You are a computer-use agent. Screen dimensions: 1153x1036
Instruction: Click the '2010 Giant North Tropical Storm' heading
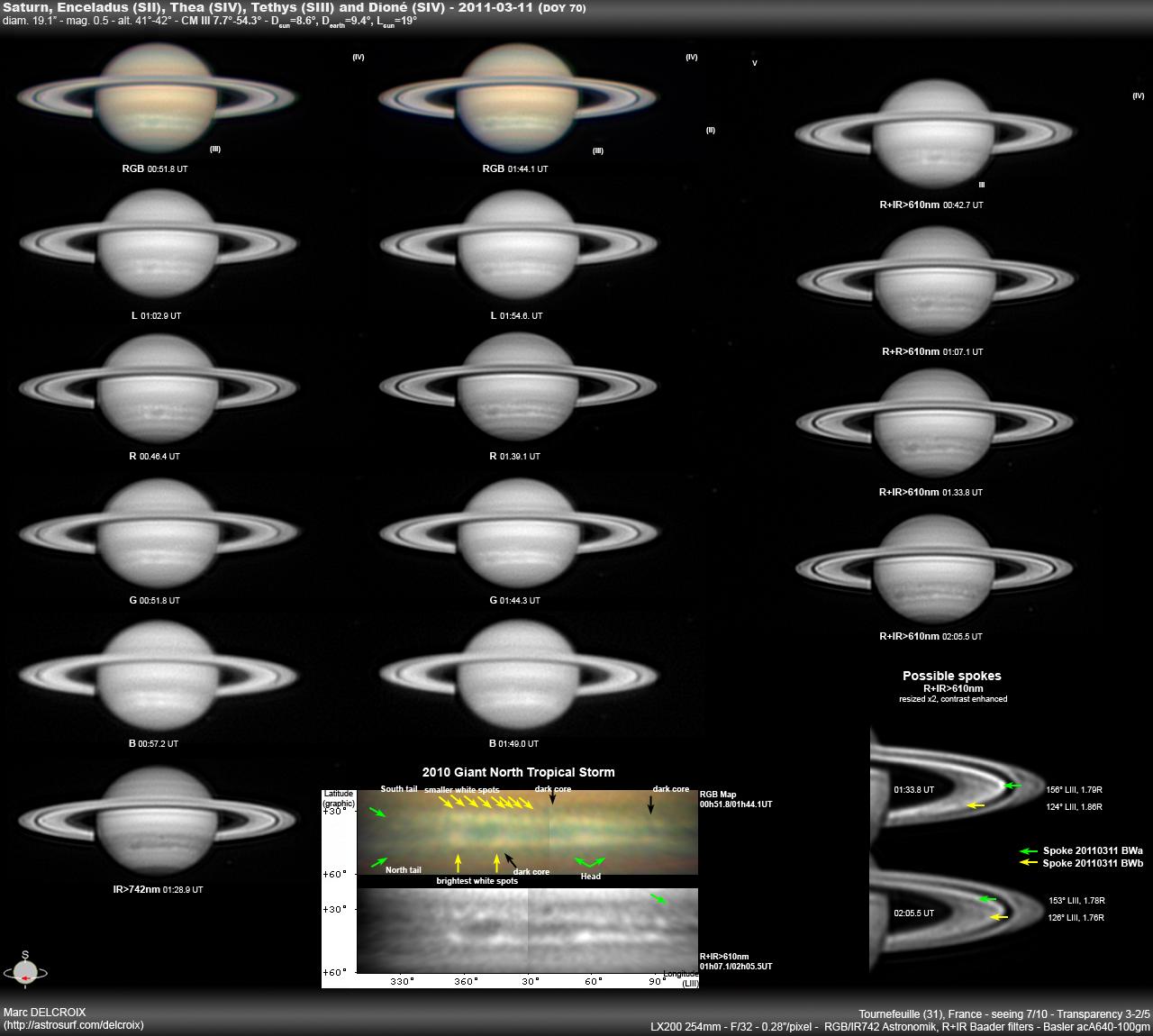click(519, 772)
